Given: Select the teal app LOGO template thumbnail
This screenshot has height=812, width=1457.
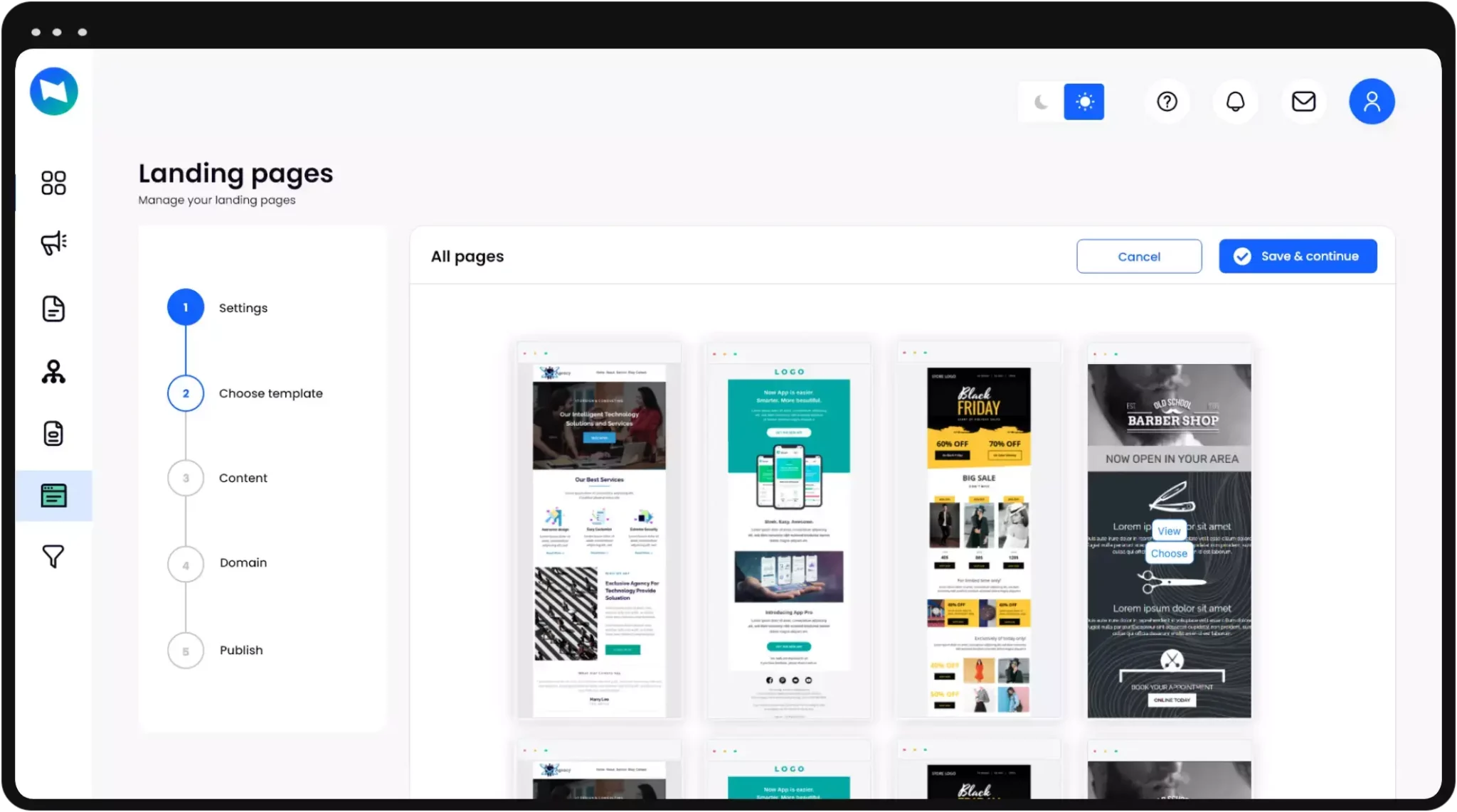Looking at the screenshot, I should coord(789,530).
